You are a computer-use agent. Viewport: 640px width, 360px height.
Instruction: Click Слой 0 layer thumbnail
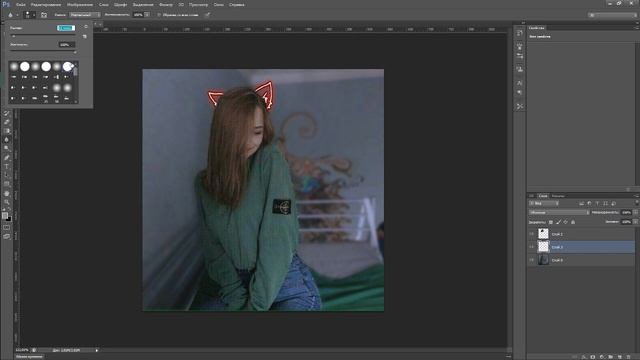point(543,260)
